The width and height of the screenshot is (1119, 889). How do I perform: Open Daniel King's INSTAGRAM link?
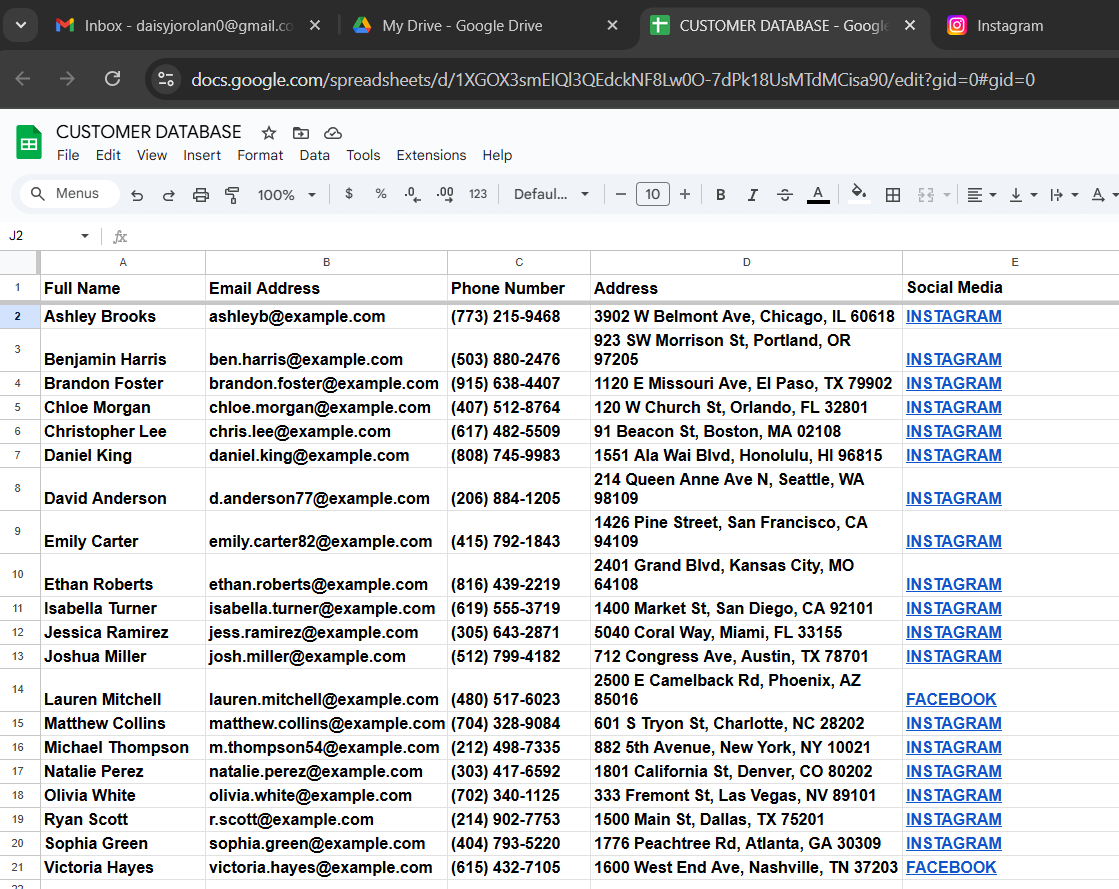(x=953, y=456)
